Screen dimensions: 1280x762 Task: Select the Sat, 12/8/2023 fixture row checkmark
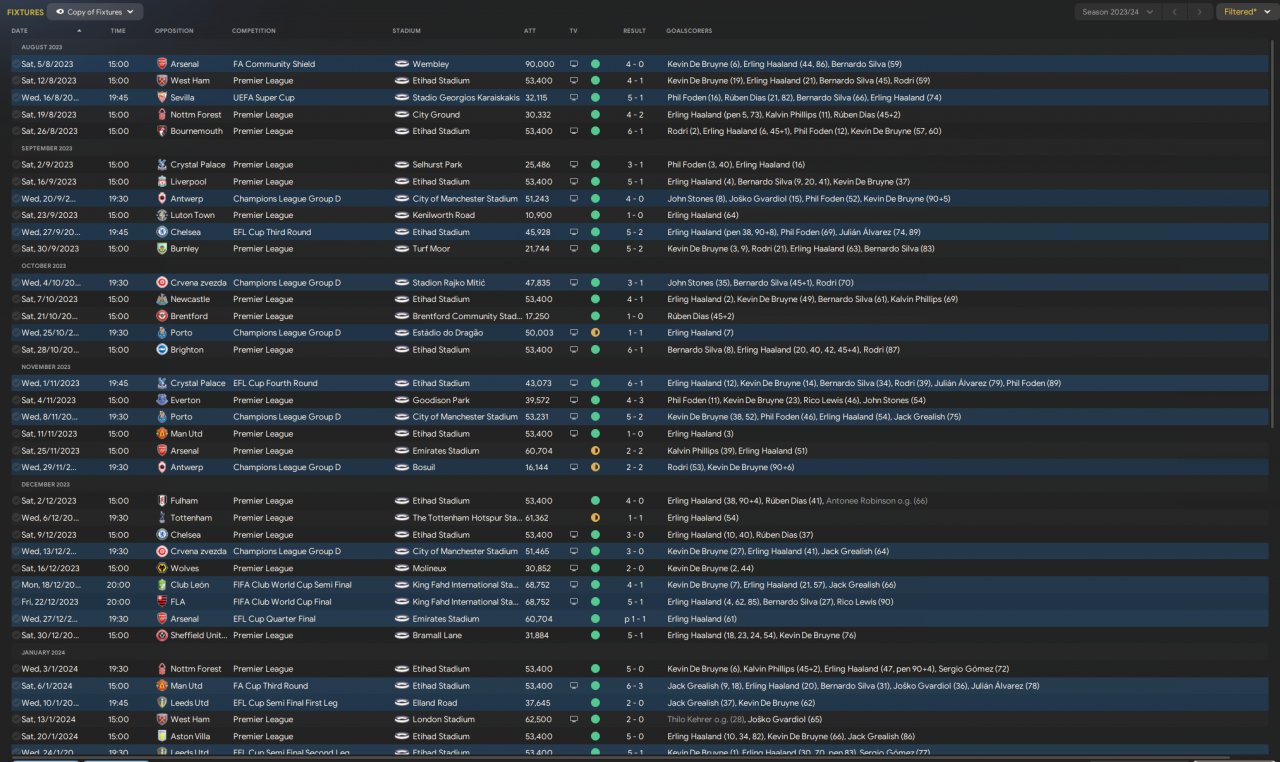tap(16, 81)
